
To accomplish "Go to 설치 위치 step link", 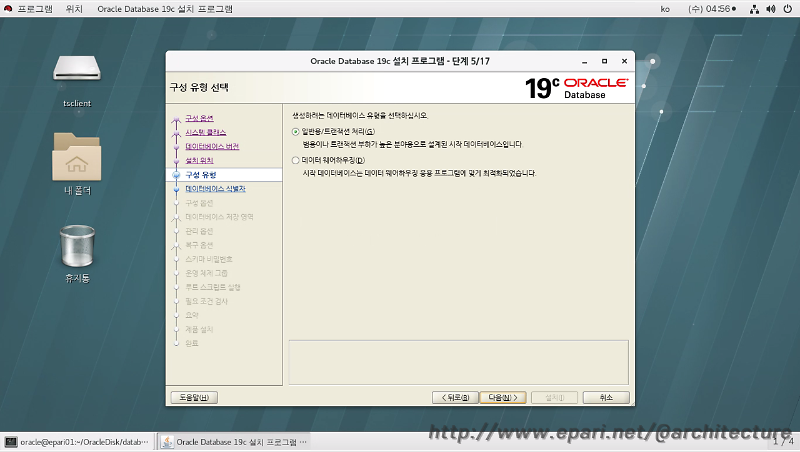I will pos(199,161).
